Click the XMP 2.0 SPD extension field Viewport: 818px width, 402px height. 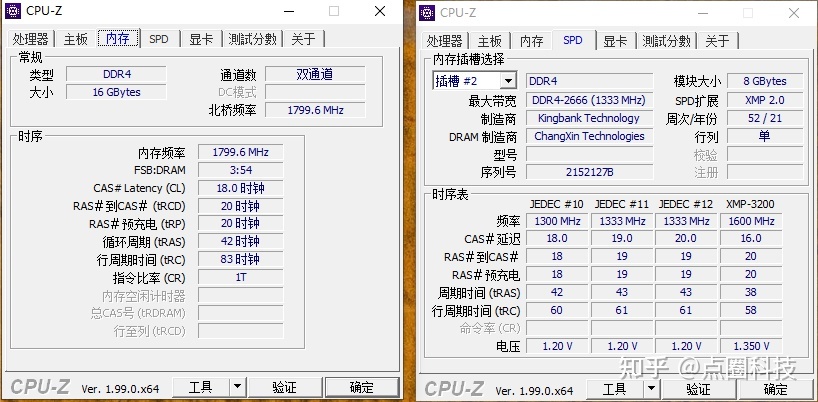[765, 100]
